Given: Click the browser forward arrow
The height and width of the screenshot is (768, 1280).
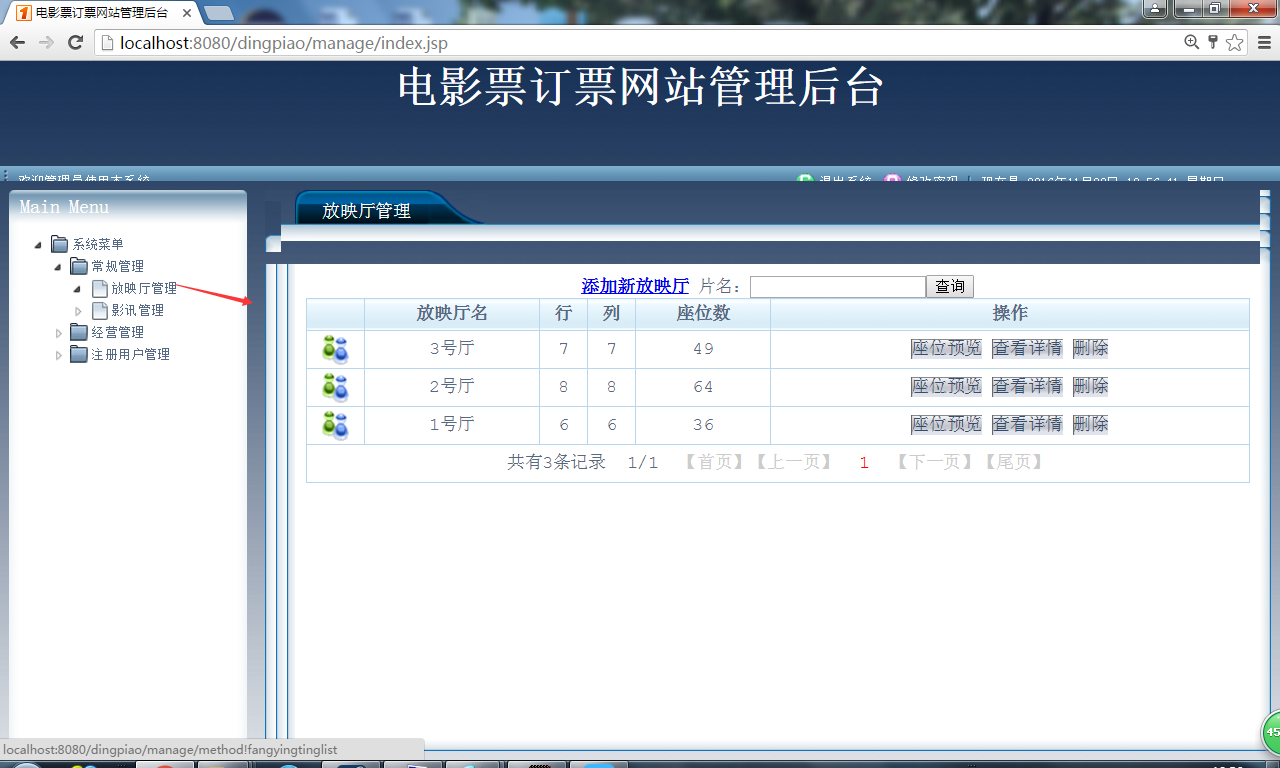Looking at the screenshot, I should click(46, 42).
